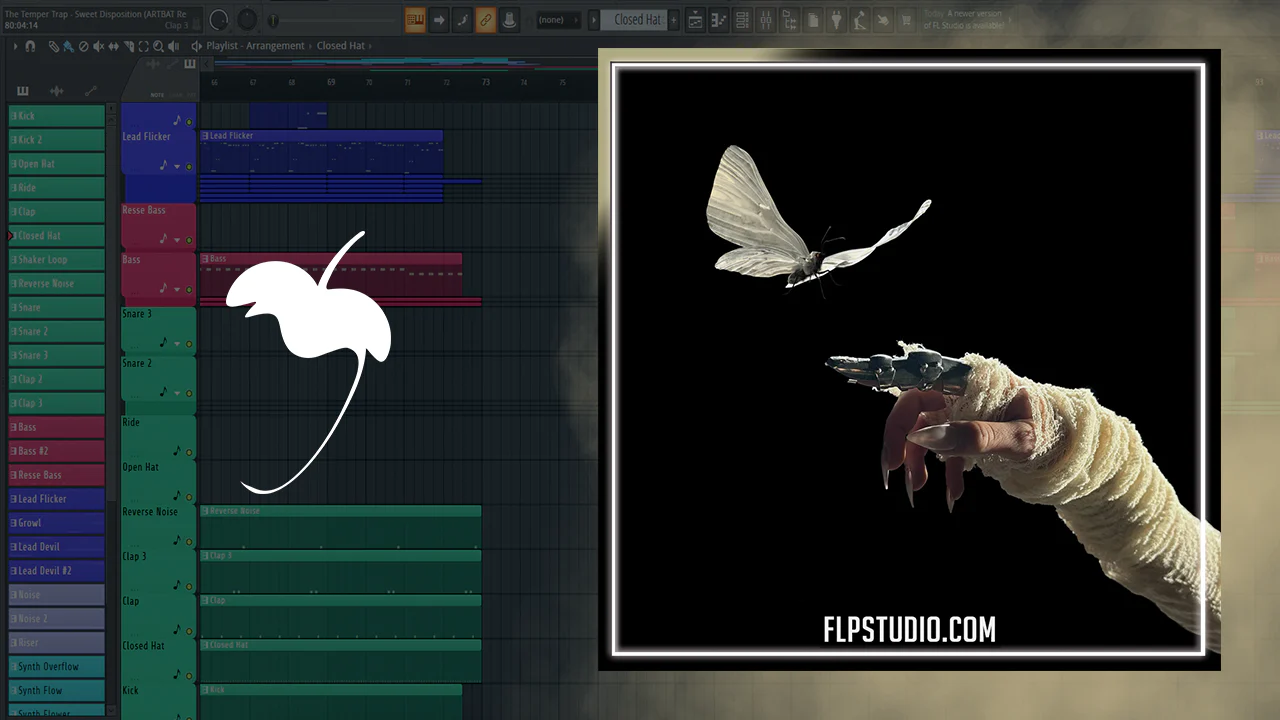Open the Channel Rack view
Image resolution: width=1280 pixels, height=720 pixels.
pos(742,20)
